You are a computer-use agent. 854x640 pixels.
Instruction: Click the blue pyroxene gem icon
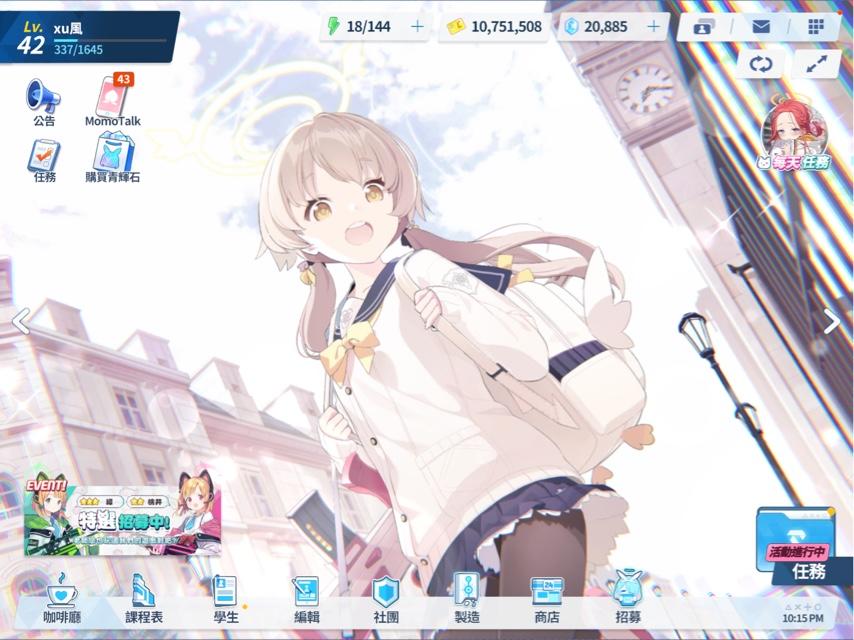(571, 26)
